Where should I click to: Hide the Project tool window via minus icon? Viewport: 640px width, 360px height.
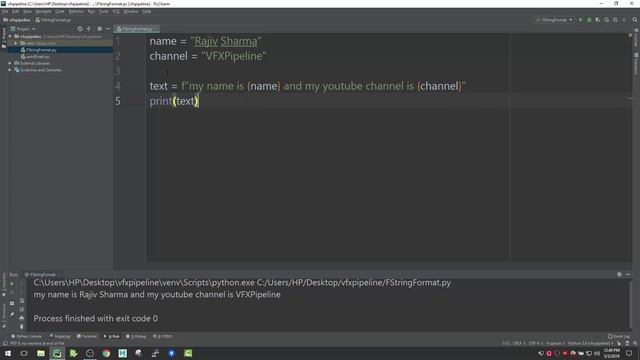(108, 29)
